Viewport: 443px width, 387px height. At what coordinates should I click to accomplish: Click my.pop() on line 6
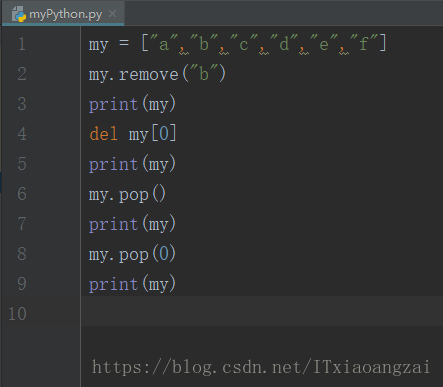point(127,194)
